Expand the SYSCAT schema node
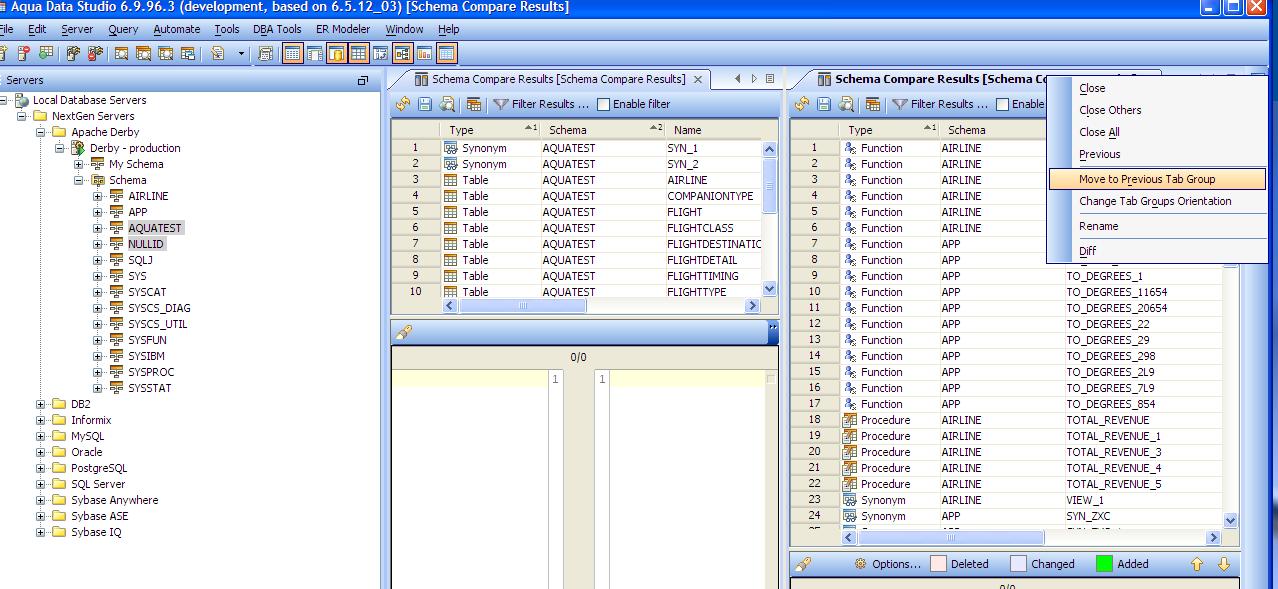The image size is (1278, 589). point(98,292)
